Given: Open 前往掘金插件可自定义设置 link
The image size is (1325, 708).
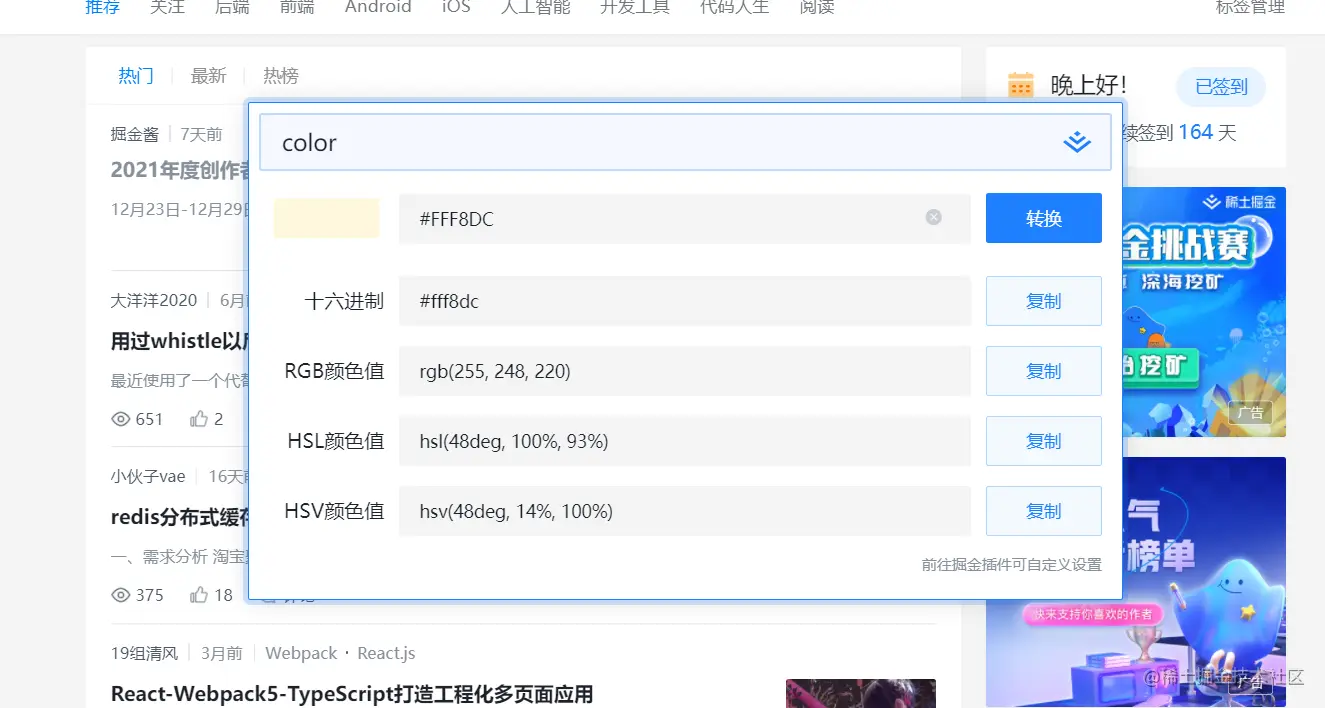Looking at the screenshot, I should click(x=1011, y=565).
